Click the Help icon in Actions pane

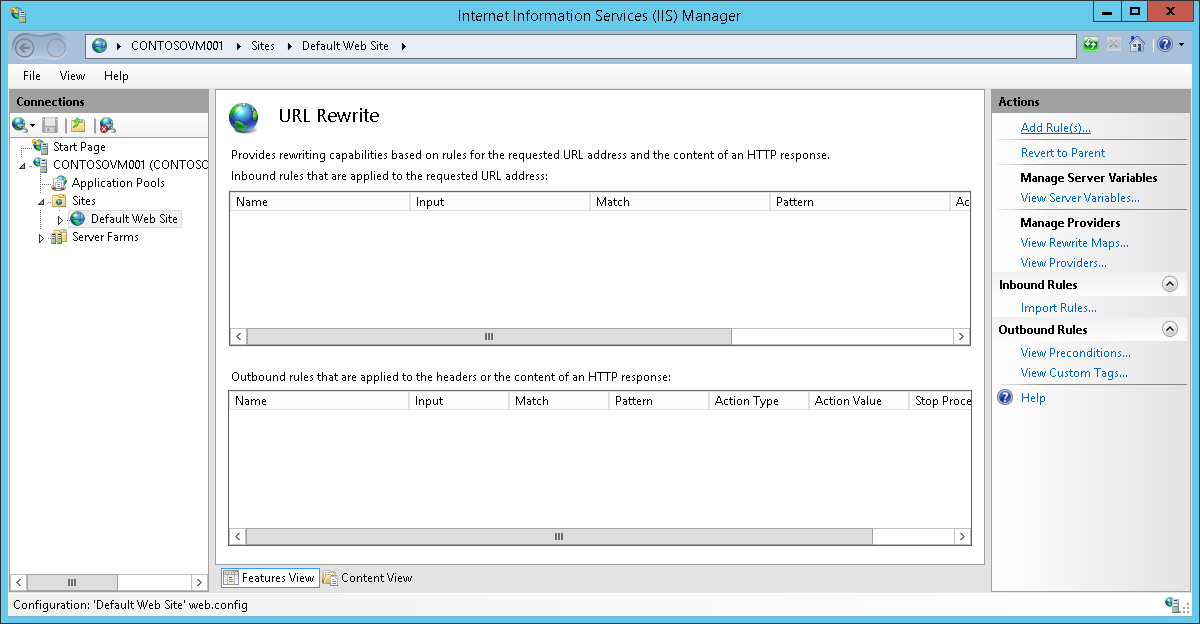(1006, 398)
